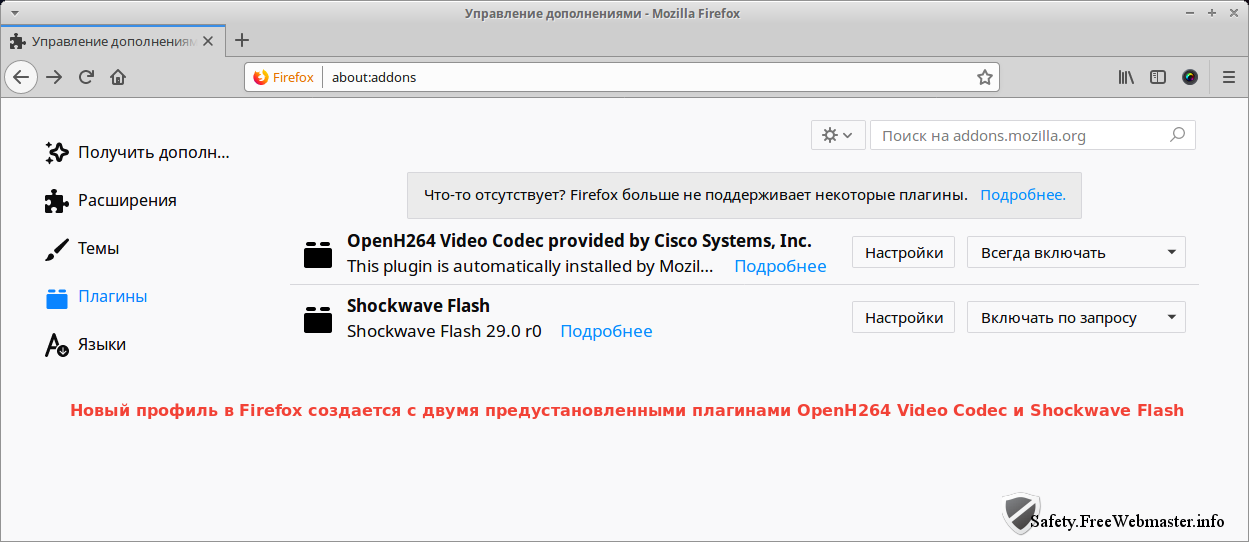Open the Firefox hamburger menu

[1229, 77]
